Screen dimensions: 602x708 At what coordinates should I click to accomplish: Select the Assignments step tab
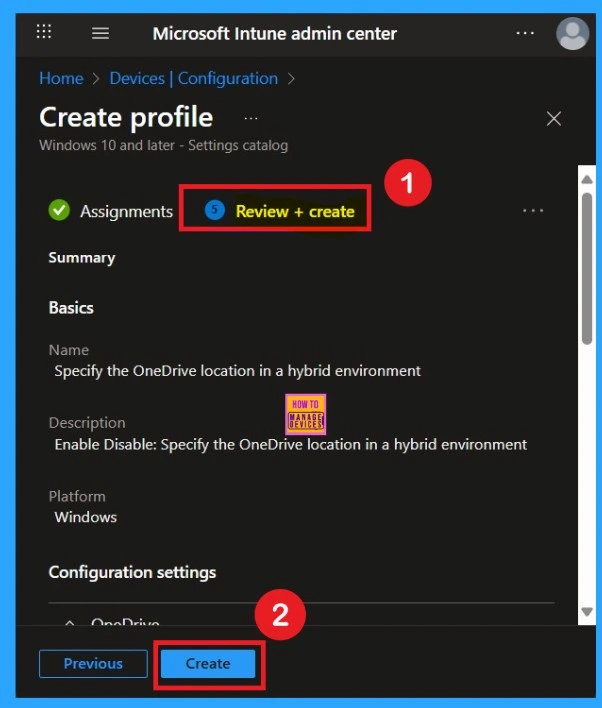126,211
